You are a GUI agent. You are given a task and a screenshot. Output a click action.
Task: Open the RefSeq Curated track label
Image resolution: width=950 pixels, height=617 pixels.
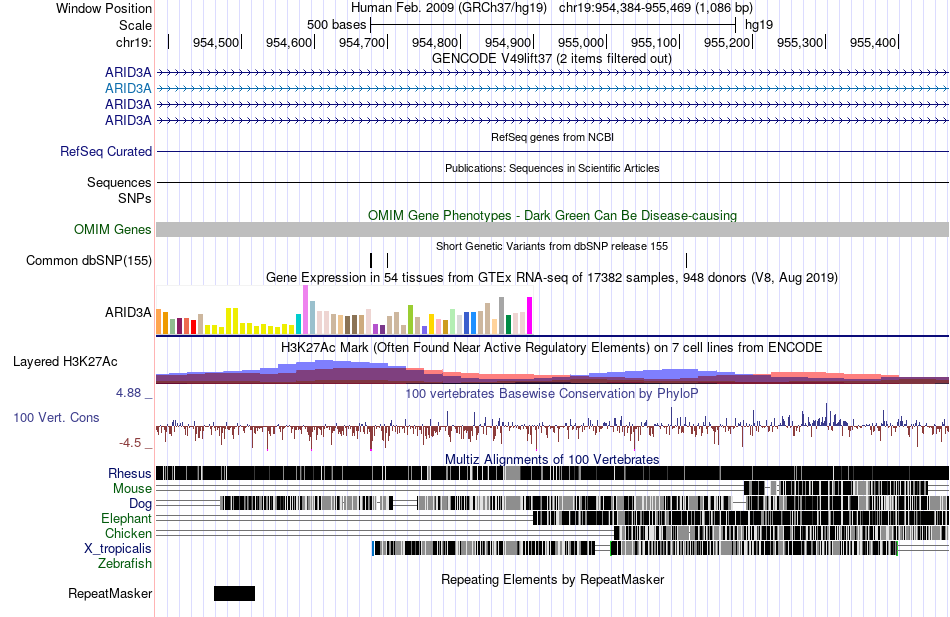click(106, 152)
